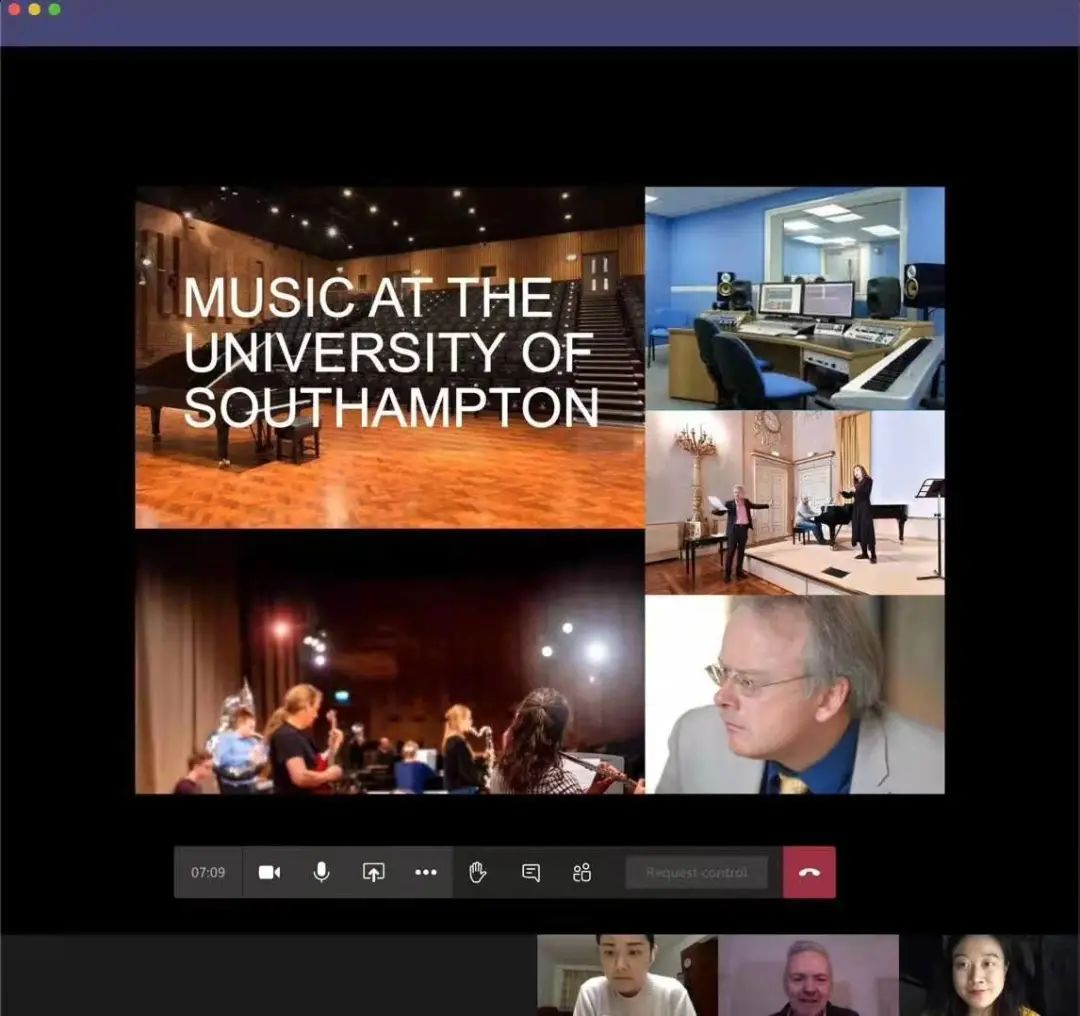
Task: Raise your hand in the meeting
Action: click(478, 873)
